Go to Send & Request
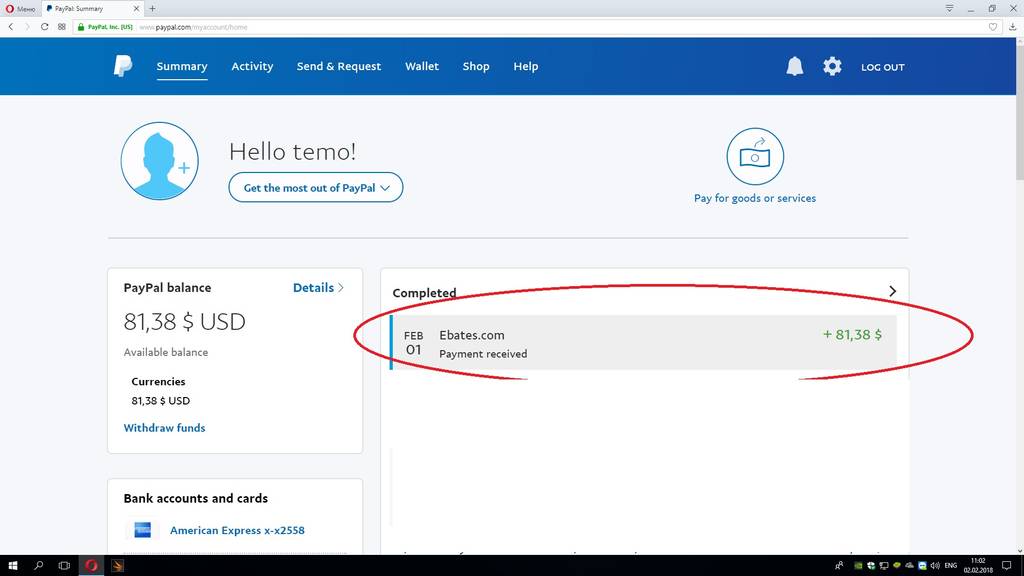The width and height of the screenshot is (1024, 576). pyautogui.click(x=339, y=66)
